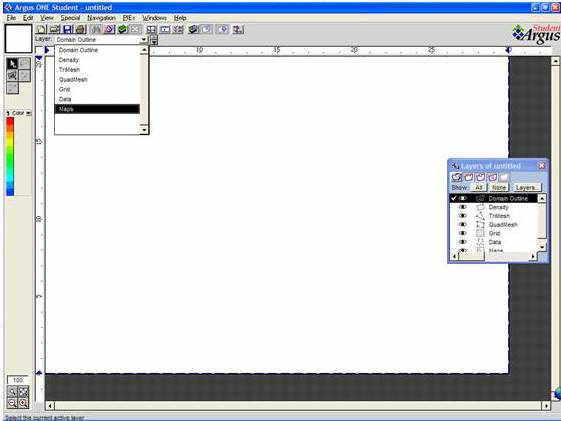This screenshot has width=561, height=421.
Task: Click the Layers... button
Action: tap(526, 187)
